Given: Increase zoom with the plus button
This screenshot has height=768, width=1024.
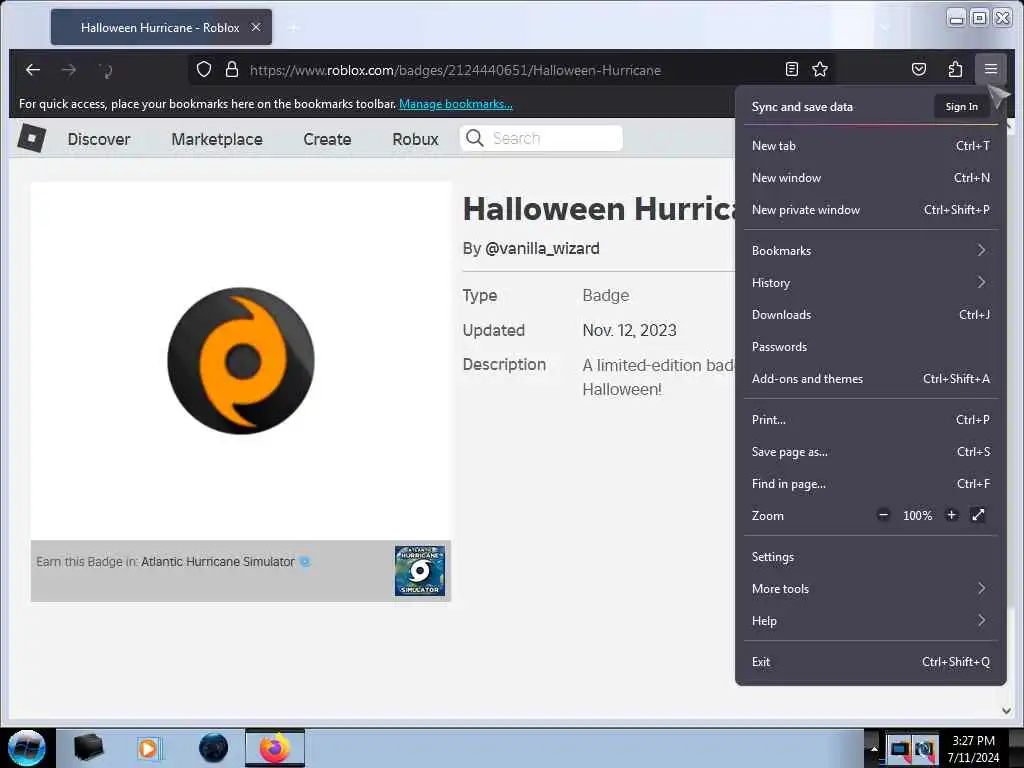Looking at the screenshot, I should point(952,515).
